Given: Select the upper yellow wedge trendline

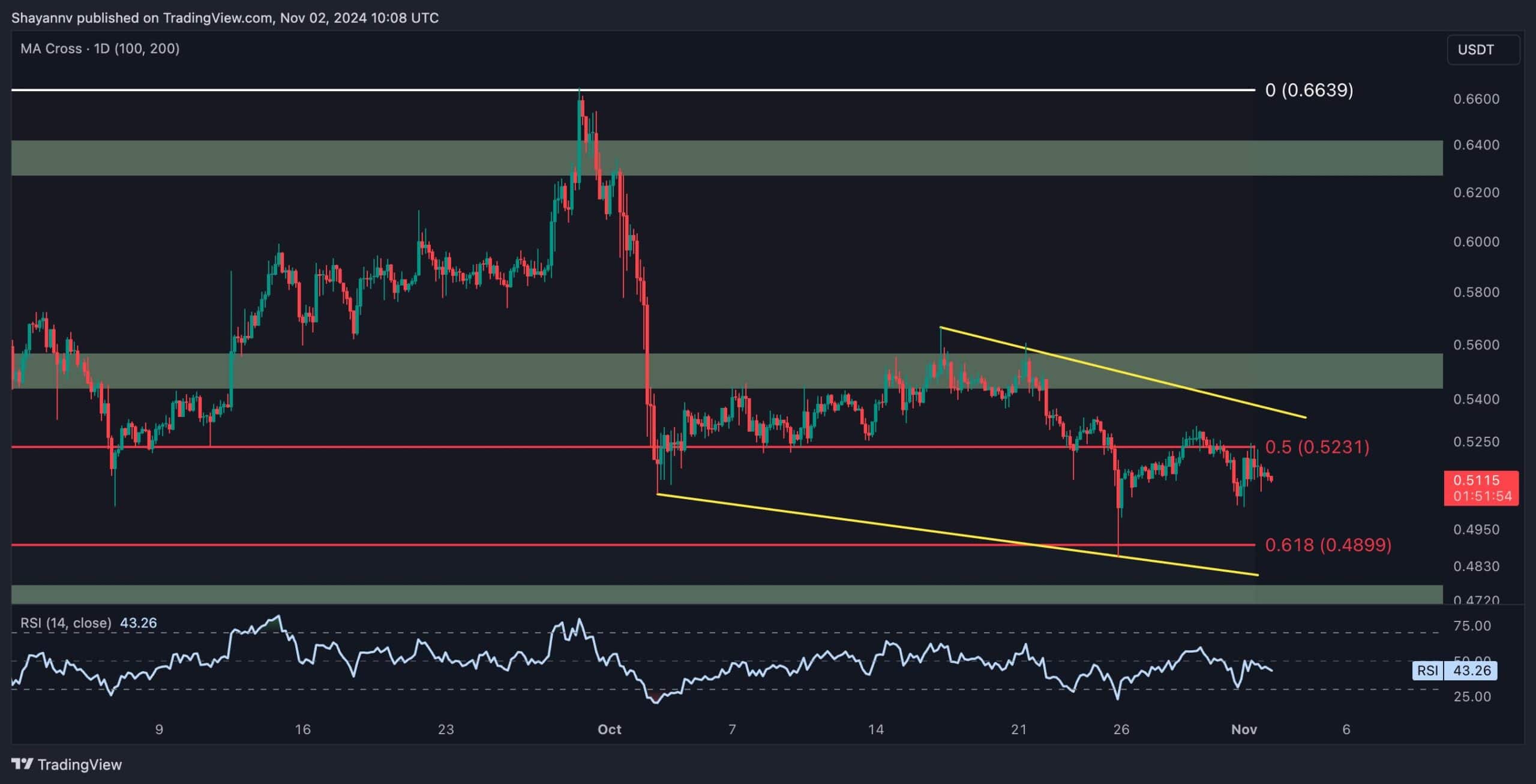Looking at the screenshot, I should click(1123, 373).
